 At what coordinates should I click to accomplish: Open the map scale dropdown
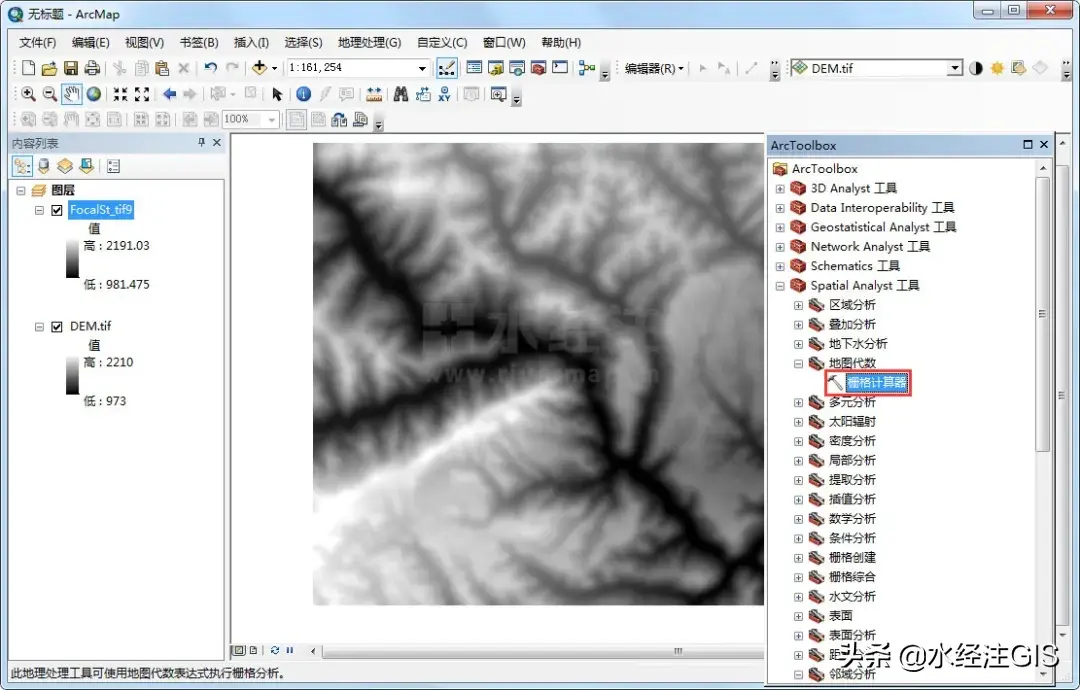[x=423, y=68]
